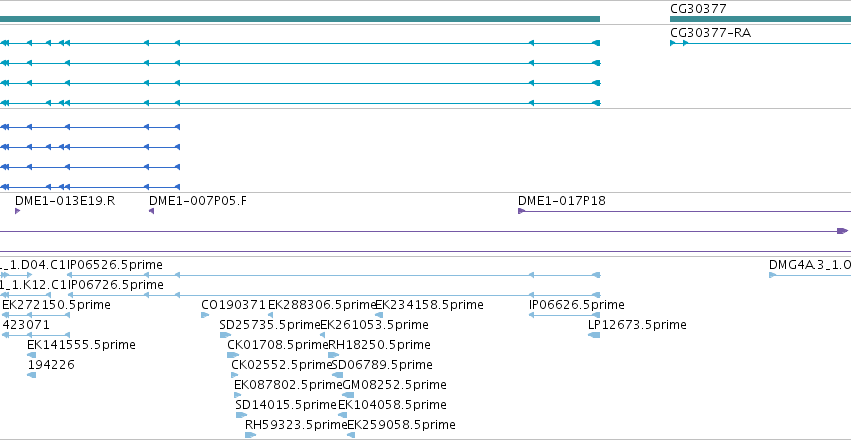Select the EK288306.5prime EST label

pyautogui.click(x=322, y=305)
